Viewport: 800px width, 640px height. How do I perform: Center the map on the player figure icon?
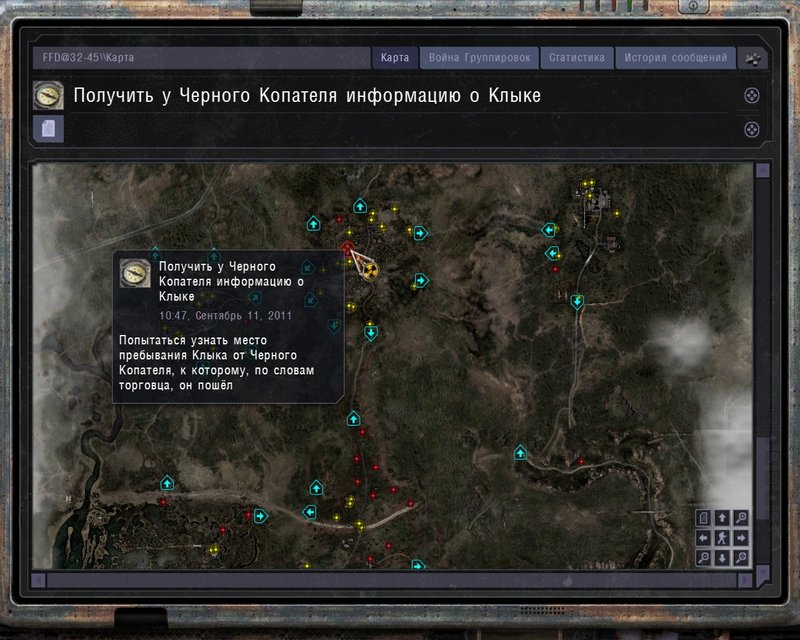click(x=722, y=537)
